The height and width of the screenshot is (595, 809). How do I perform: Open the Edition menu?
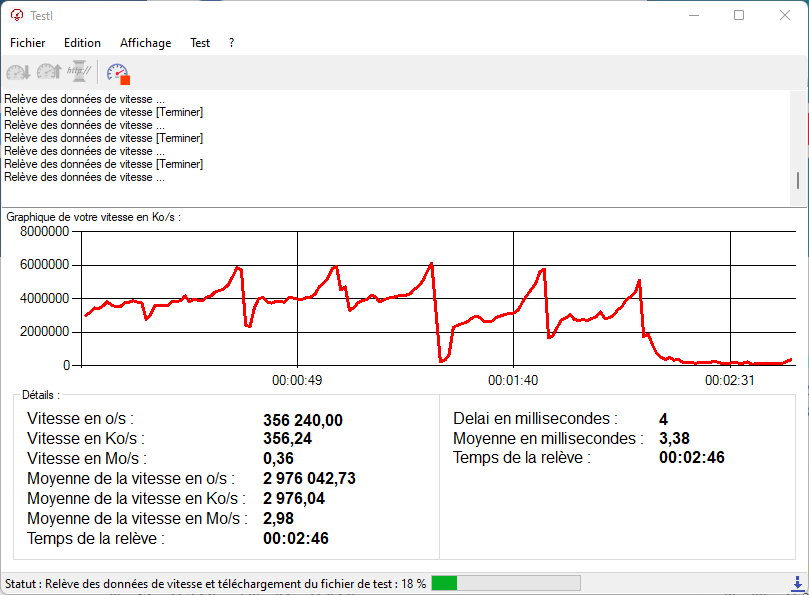click(x=82, y=43)
